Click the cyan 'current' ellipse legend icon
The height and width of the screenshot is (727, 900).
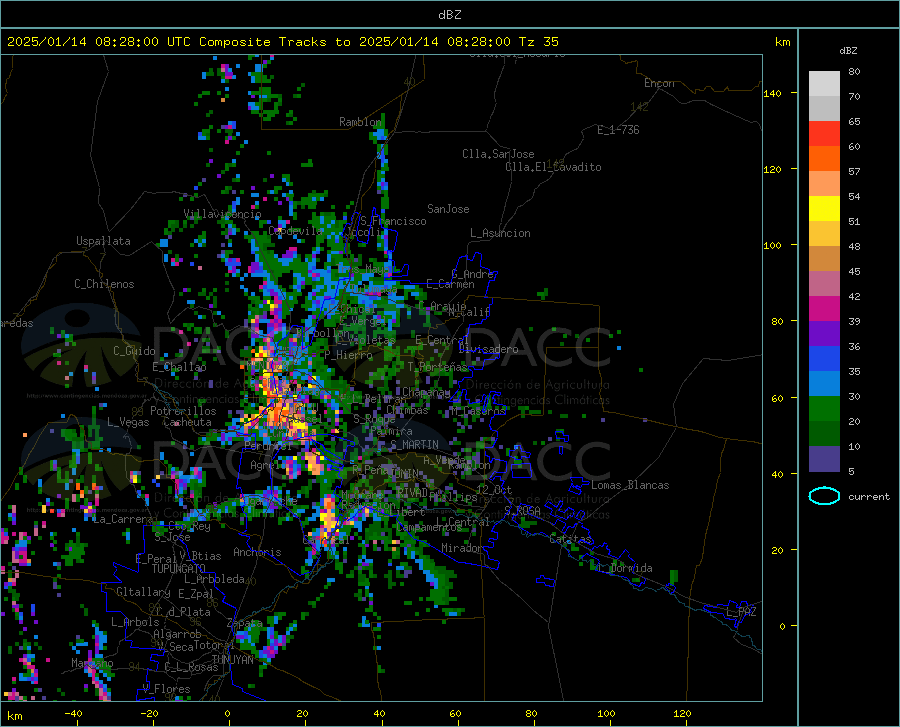coord(824,496)
